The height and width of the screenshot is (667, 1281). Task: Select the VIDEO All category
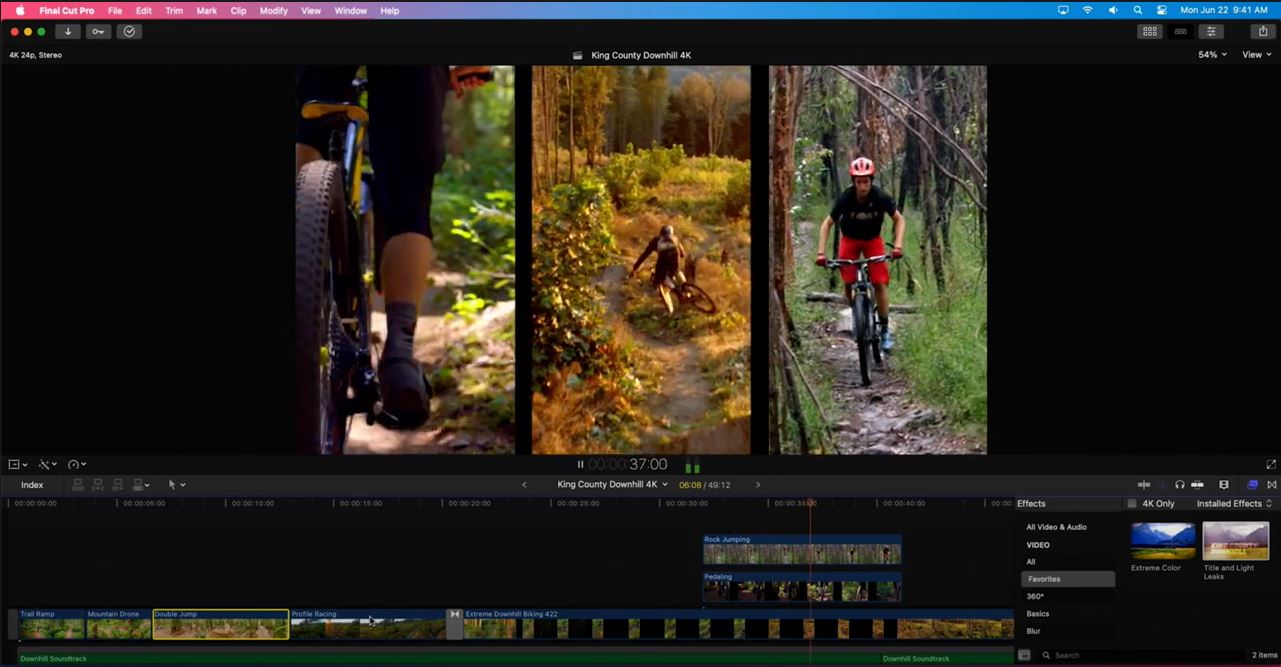[x=1031, y=562]
